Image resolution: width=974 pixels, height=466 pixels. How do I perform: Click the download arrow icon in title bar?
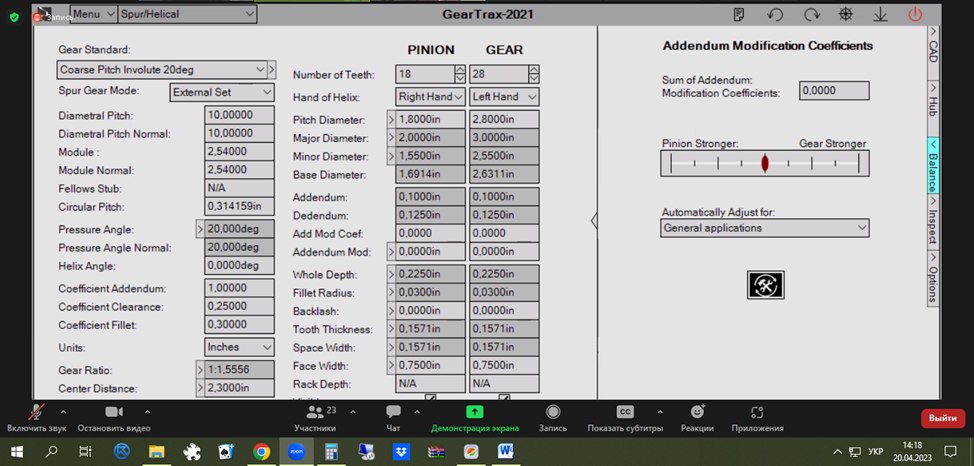coord(880,15)
